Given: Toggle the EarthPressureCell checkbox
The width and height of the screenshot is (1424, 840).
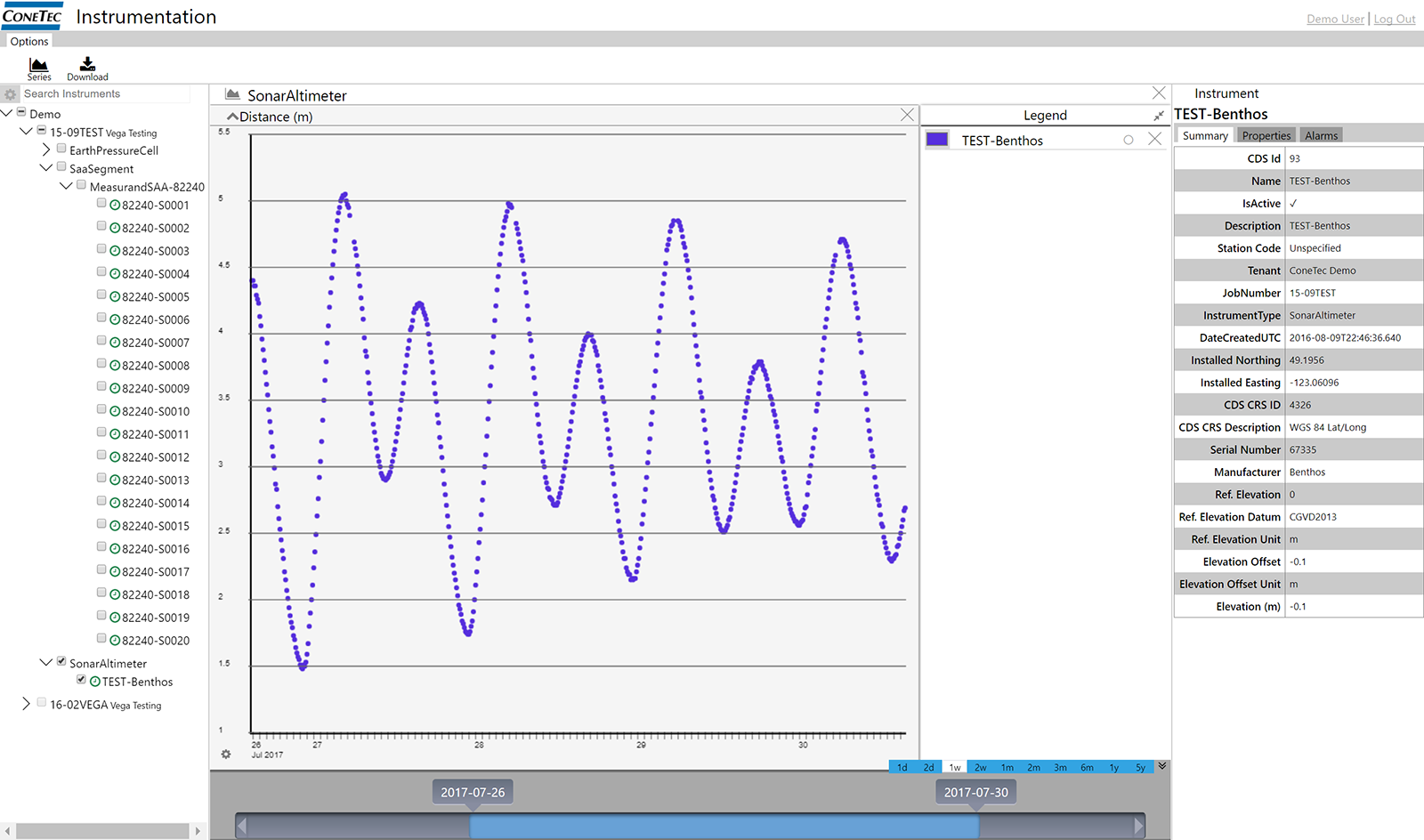Looking at the screenshot, I should [x=61, y=149].
